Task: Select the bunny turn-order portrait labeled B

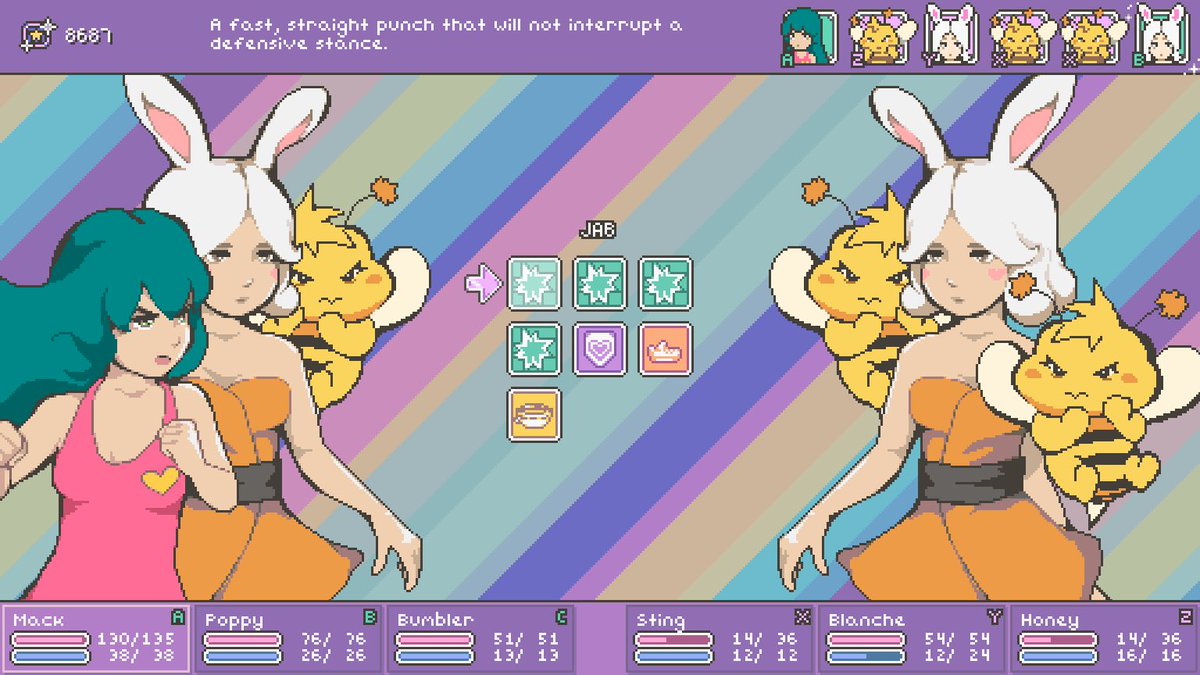Action: pos(1161,36)
